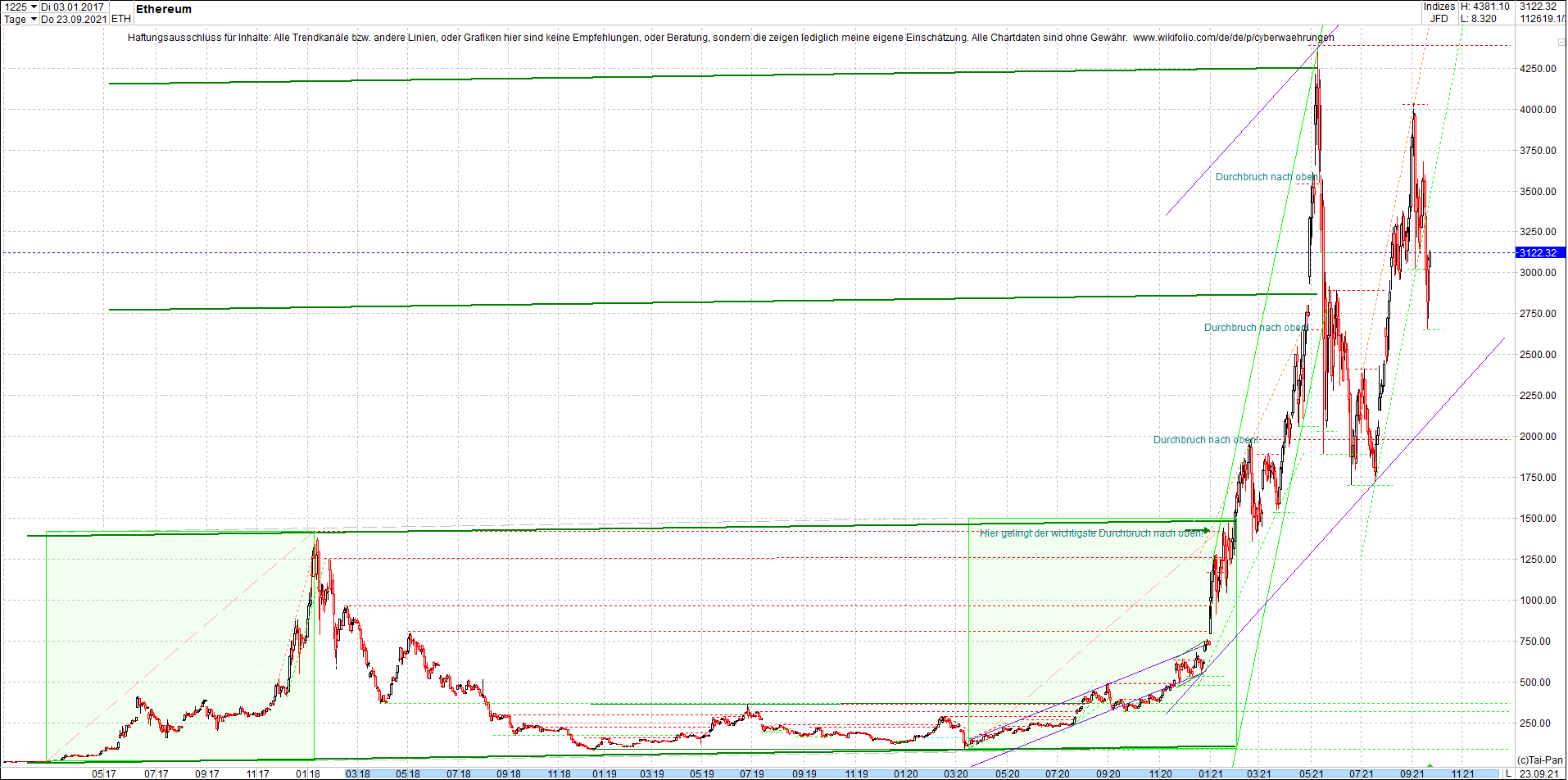Click the (c)Tai-Pan copyright label

tap(1540, 760)
